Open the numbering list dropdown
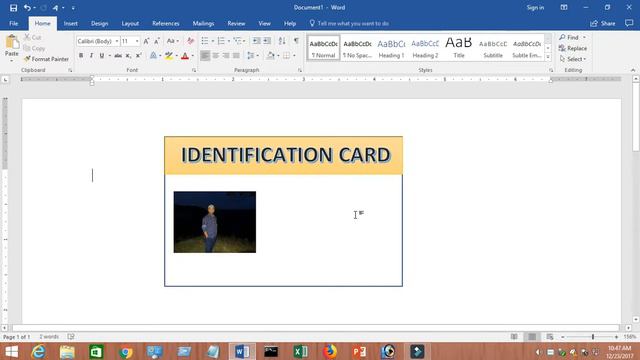Screen dimensions: 640x360 click(x=229, y=41)
